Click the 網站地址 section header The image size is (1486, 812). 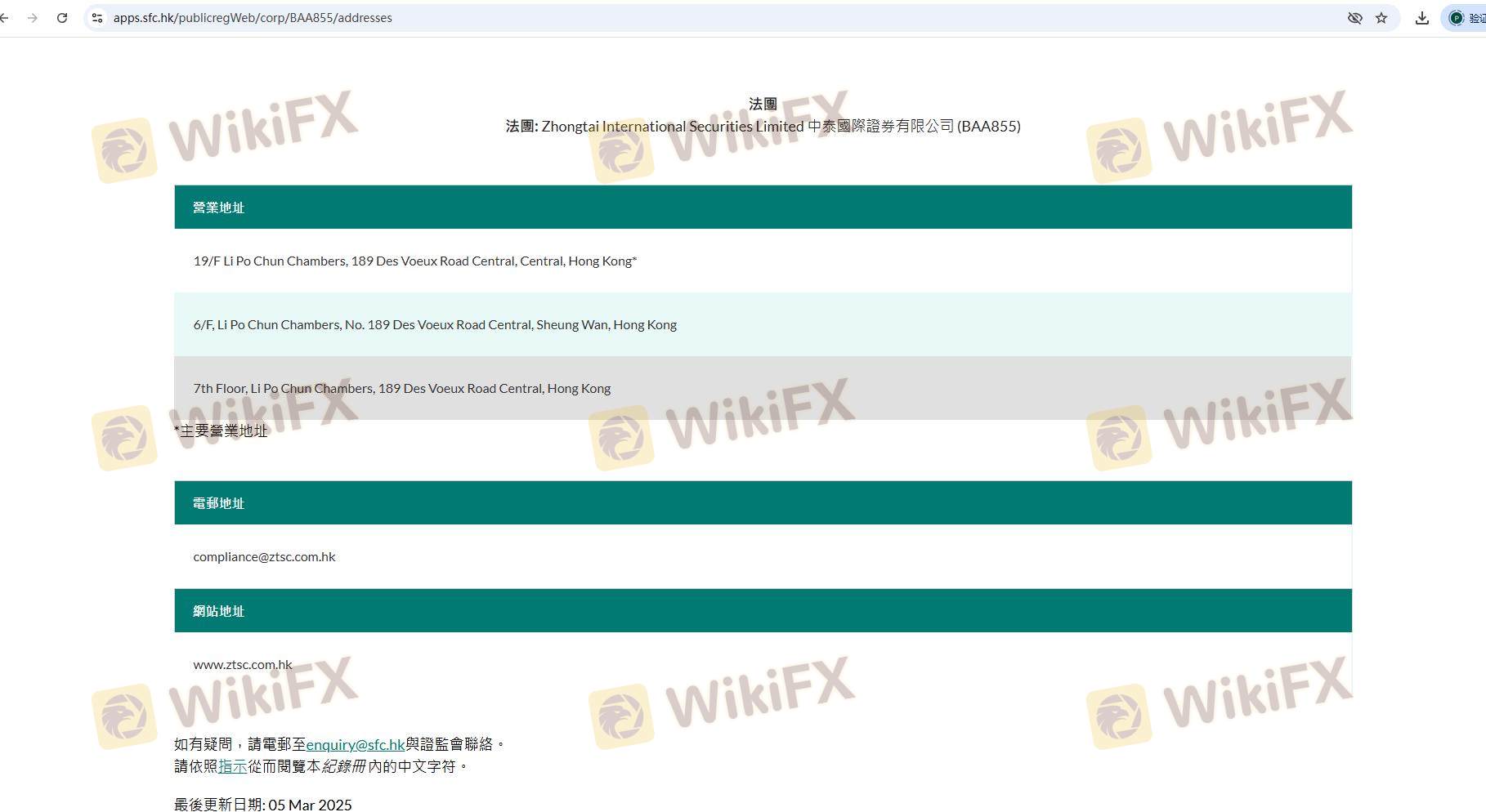click(x=763, y=610)
